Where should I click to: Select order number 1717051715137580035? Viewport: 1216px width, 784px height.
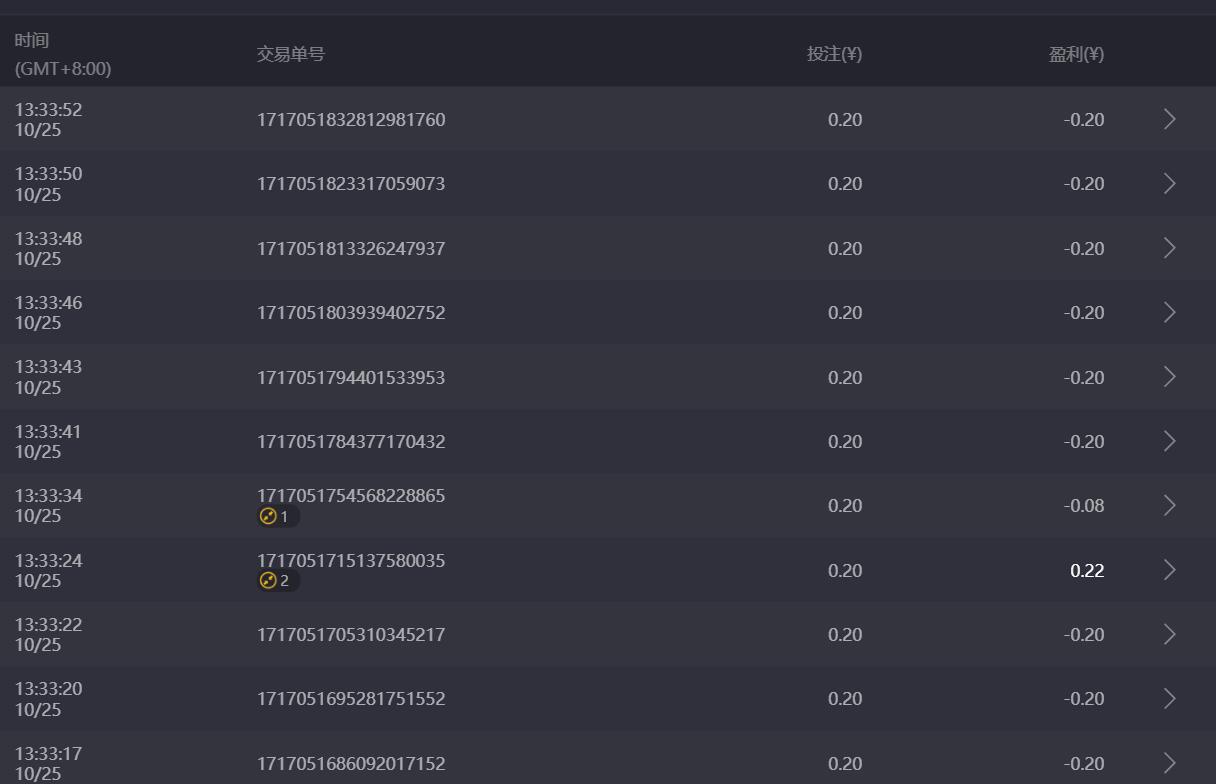point(351,561)
